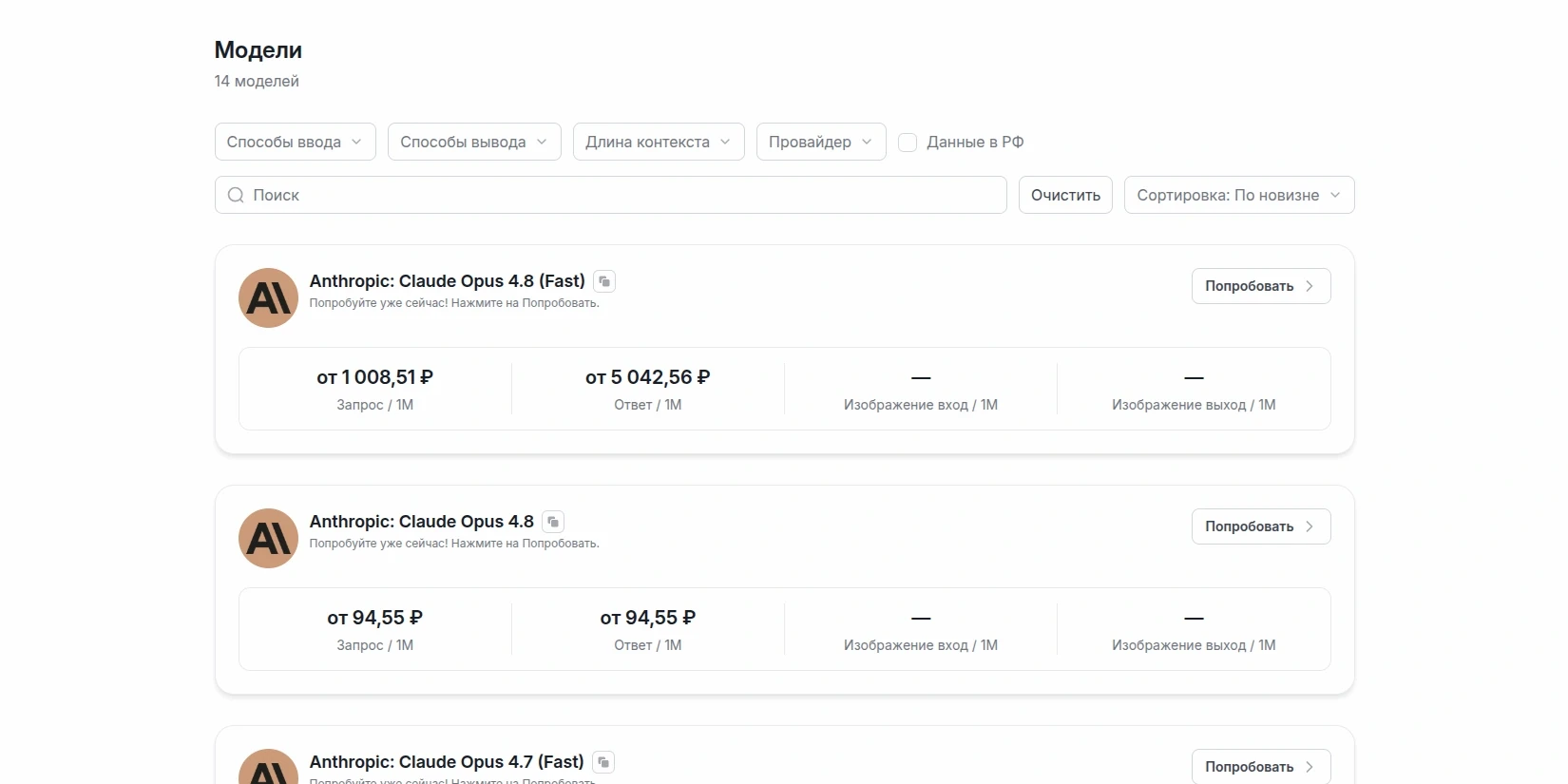
Task: Click Изображение выход / 1М in Opus 4.8 (Fast) card
Action: [1194, 405]
